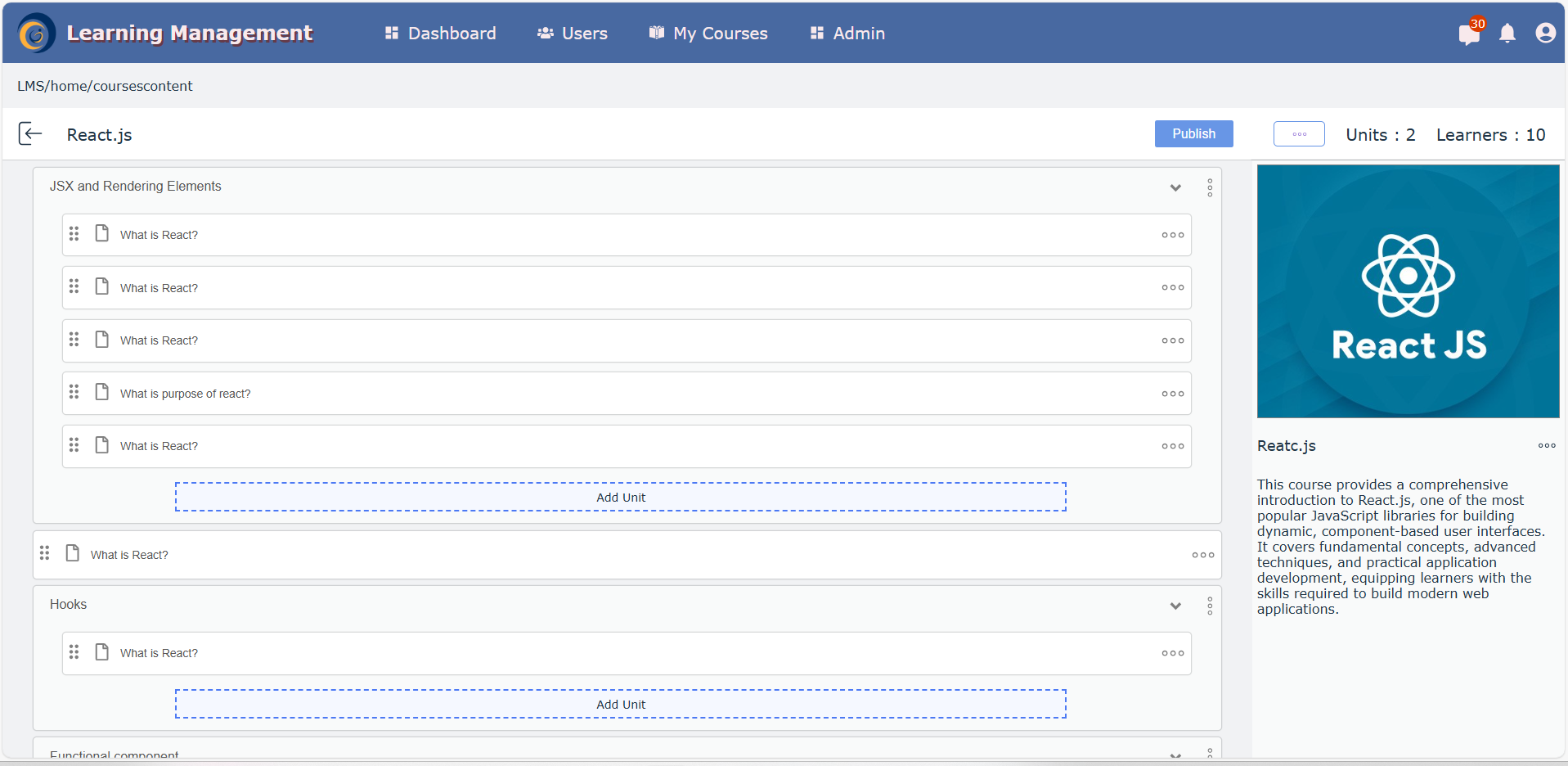
Task: Open the chat messages icon with 30 badge
Action: tap(1469, 34)
